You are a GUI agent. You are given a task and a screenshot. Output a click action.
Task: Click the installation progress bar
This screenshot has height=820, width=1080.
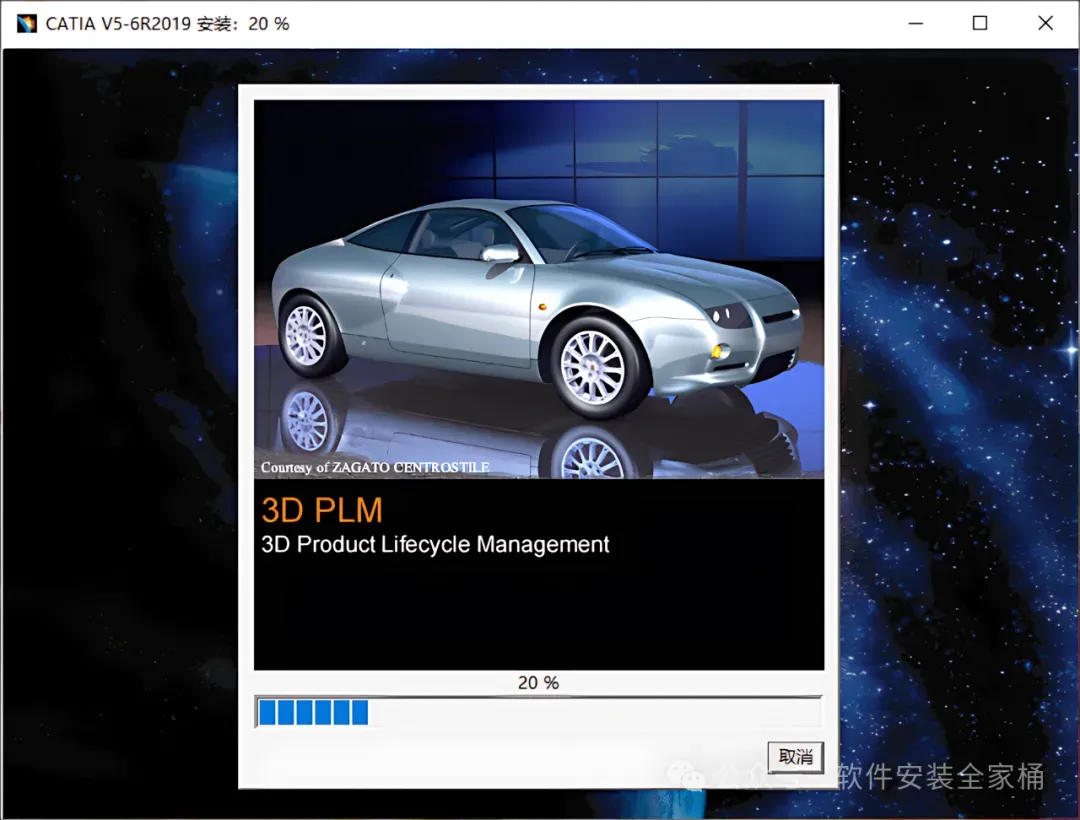point(539,712)
